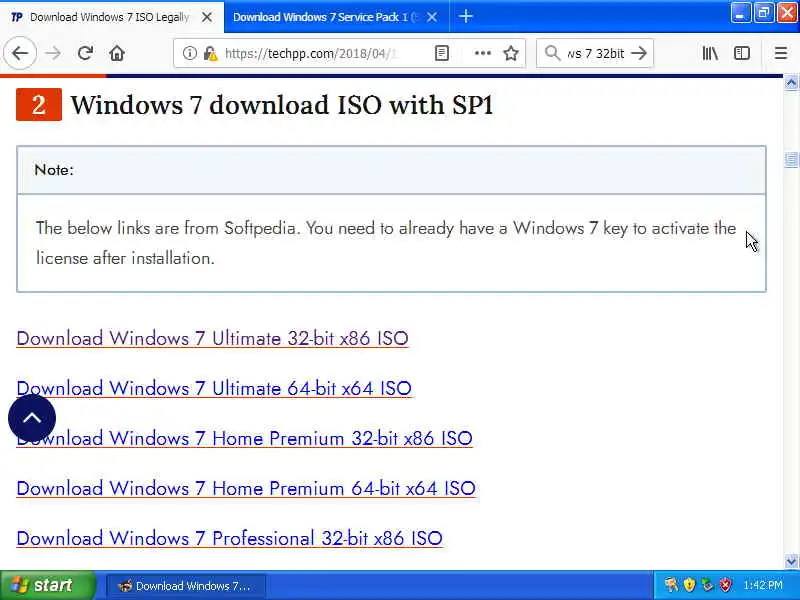Click the scrollbar up arrow

coord(791,83)
